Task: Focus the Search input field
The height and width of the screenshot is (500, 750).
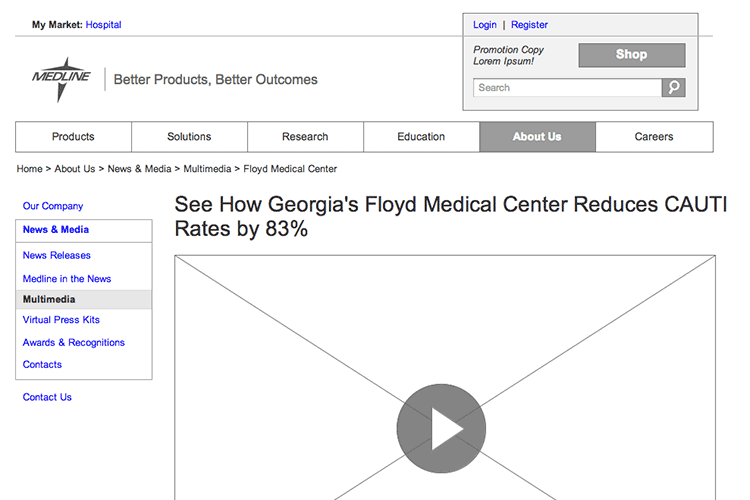Action: [567, 88]
